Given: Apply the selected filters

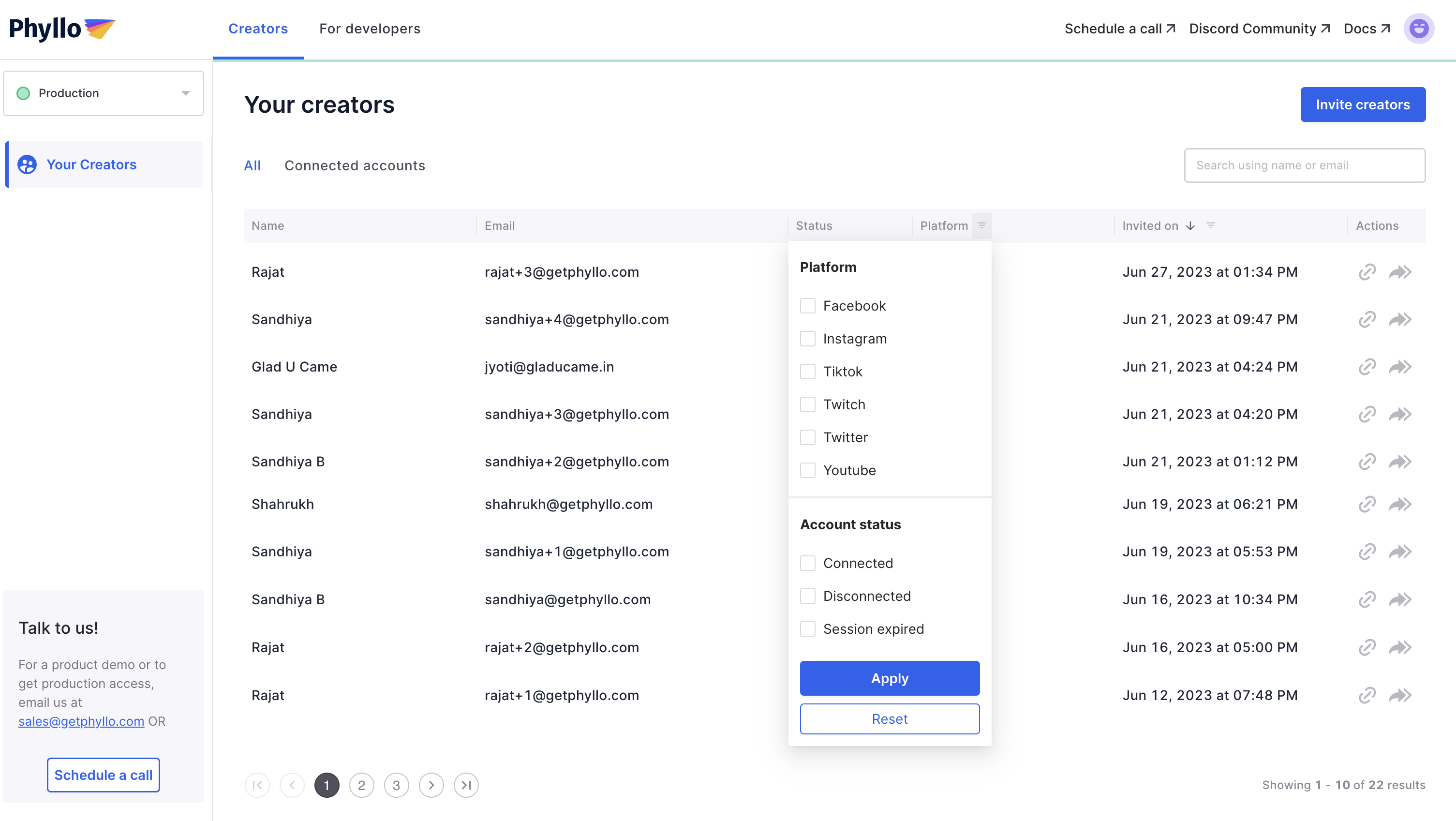Looking at the screenshot, I should tap(889, 678).
